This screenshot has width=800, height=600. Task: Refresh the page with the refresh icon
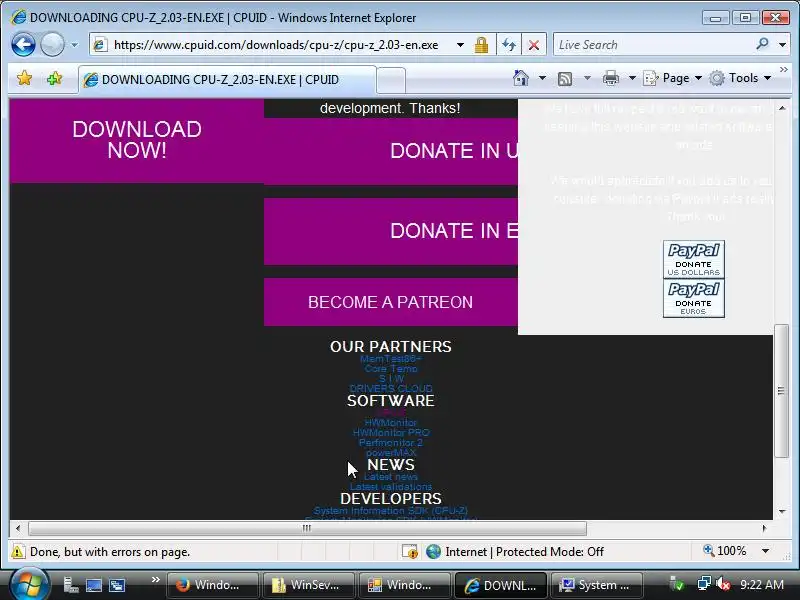pos(509,45)
